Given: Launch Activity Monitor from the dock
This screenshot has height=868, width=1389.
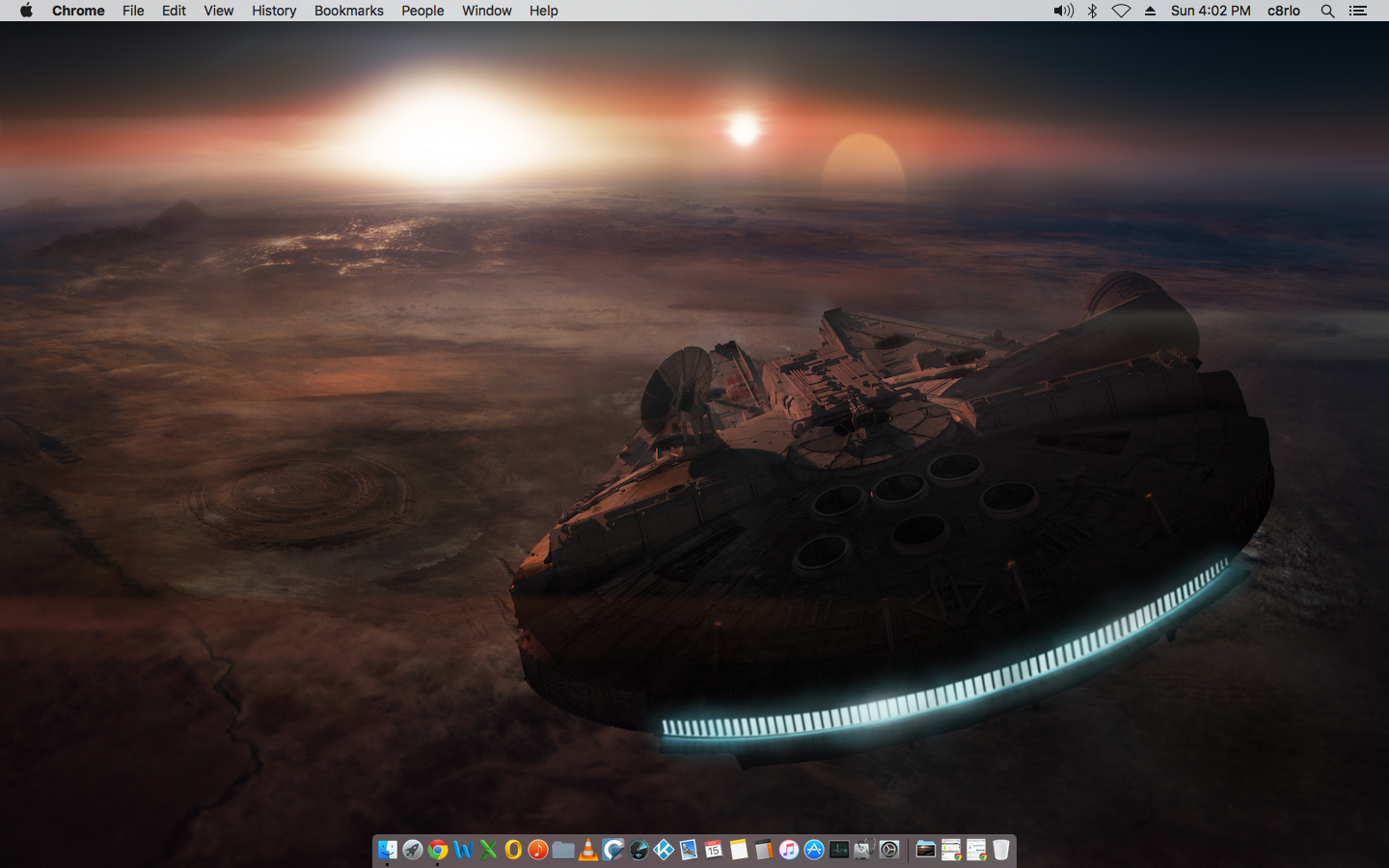Looking at the screenshot, I should [x=839, y=850].
